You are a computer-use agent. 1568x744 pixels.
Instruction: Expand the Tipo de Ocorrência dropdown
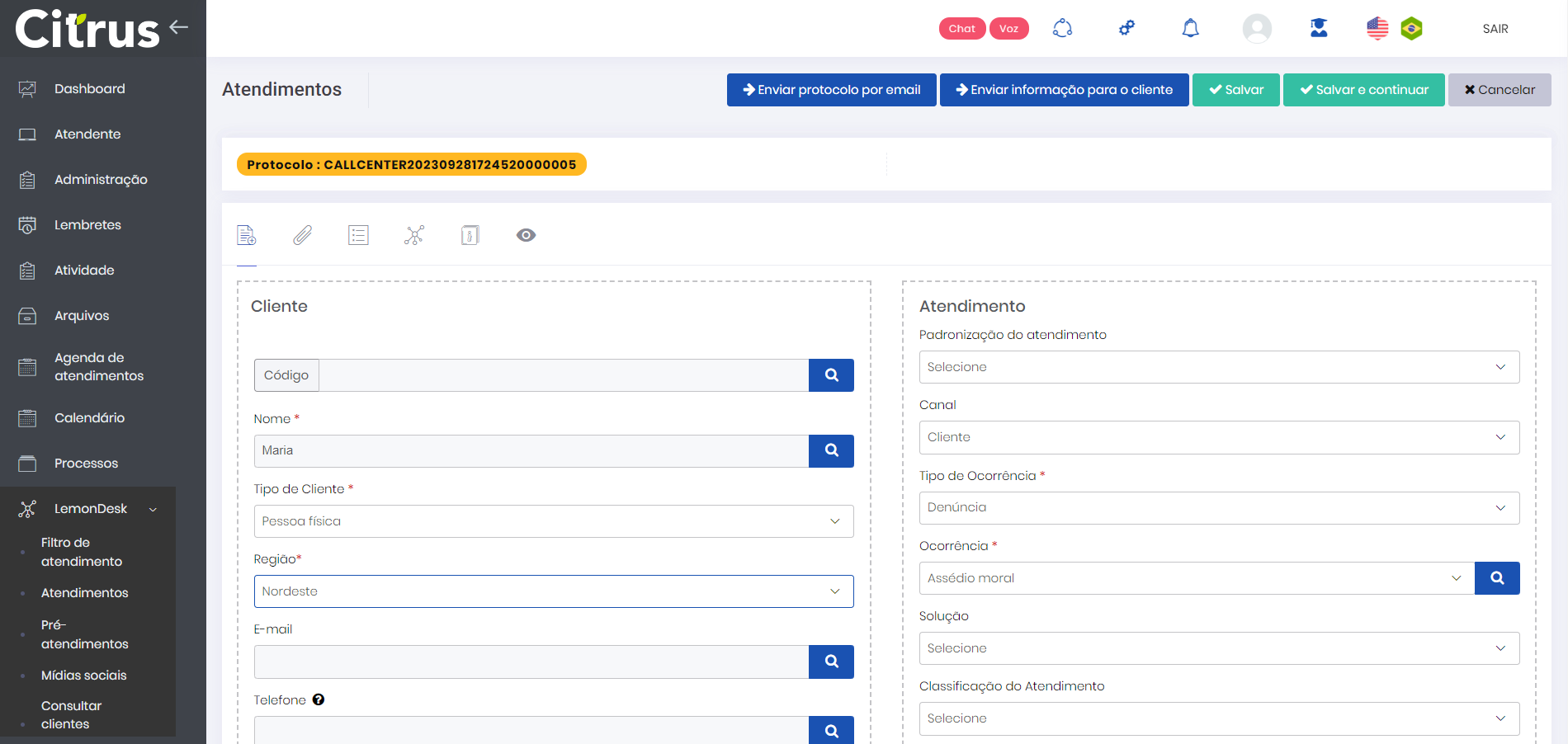coord(1218,508)
